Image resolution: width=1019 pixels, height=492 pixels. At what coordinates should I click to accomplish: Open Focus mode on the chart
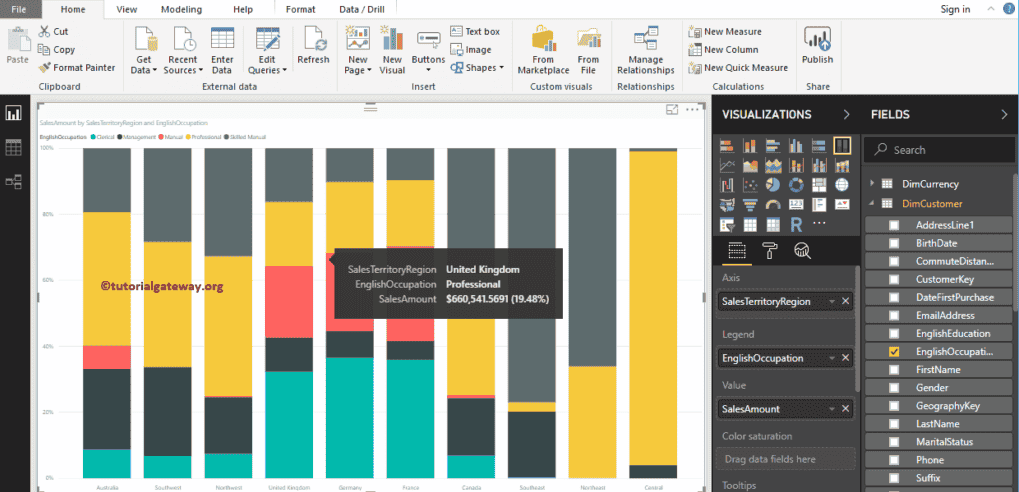click(x=672, y=110)
